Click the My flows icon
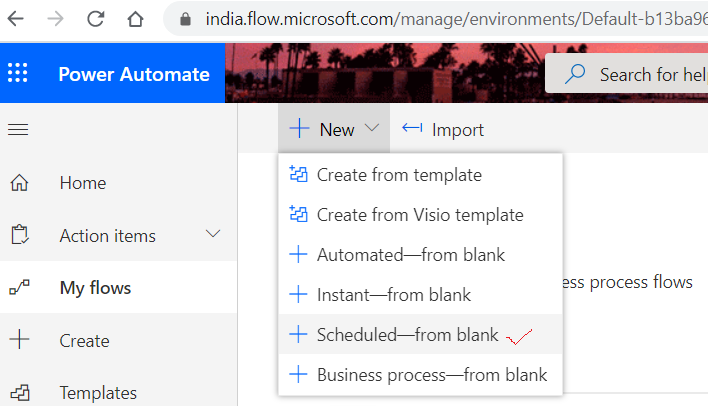This screenshot has width=708, height=406. 18,288
